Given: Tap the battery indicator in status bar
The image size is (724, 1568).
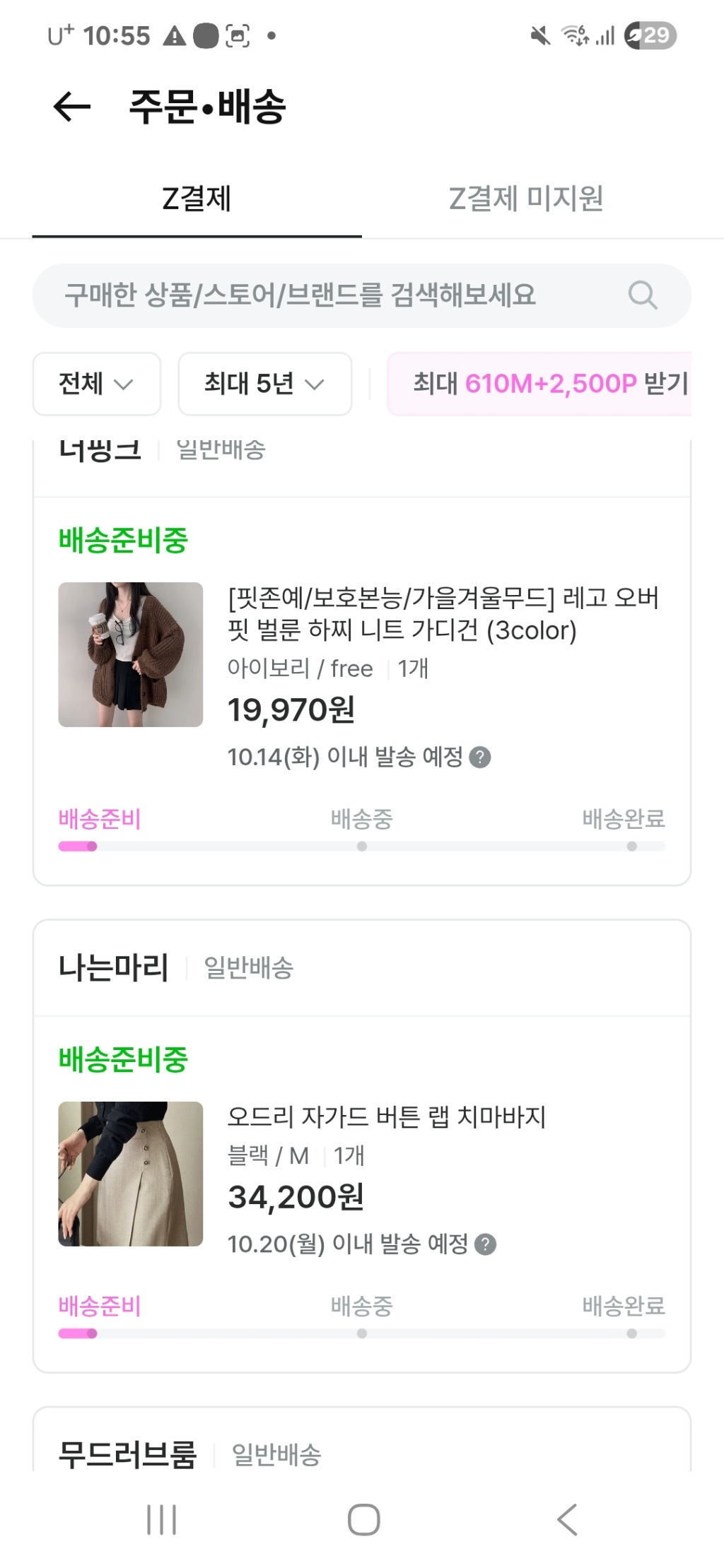Looking at the screenshot, I should pos(650,35).
